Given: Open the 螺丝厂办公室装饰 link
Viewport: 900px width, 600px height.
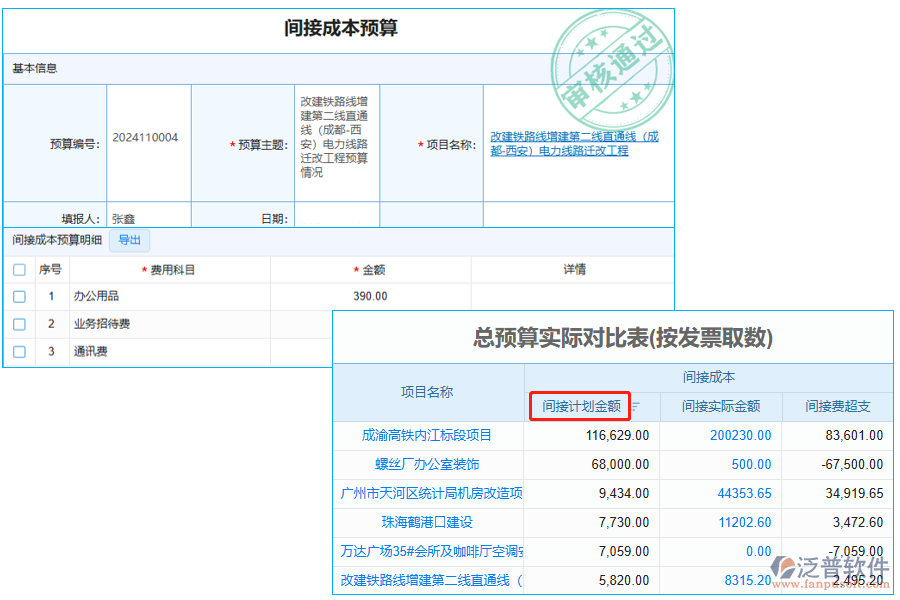Looking at the screenshot, I should tap(429, 464).
